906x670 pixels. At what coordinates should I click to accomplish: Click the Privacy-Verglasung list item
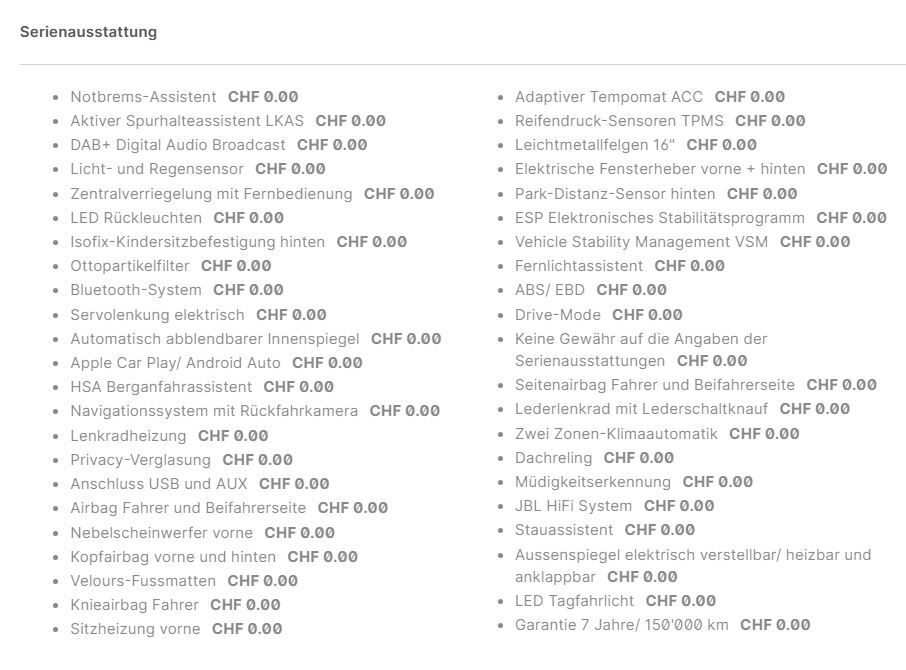[140, 460]
